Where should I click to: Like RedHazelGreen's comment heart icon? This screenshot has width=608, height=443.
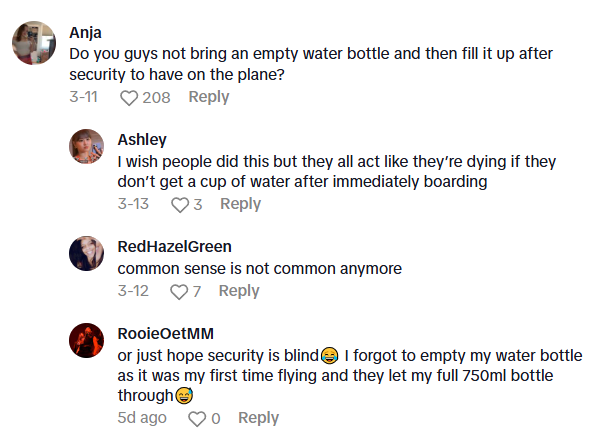coord(179,292)
